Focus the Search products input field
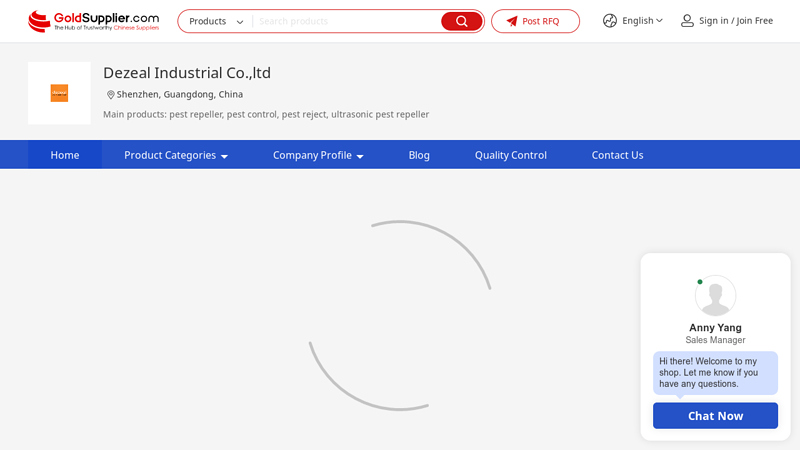The width and height of the screenshot is (800, 450). (x=347, y=21)
